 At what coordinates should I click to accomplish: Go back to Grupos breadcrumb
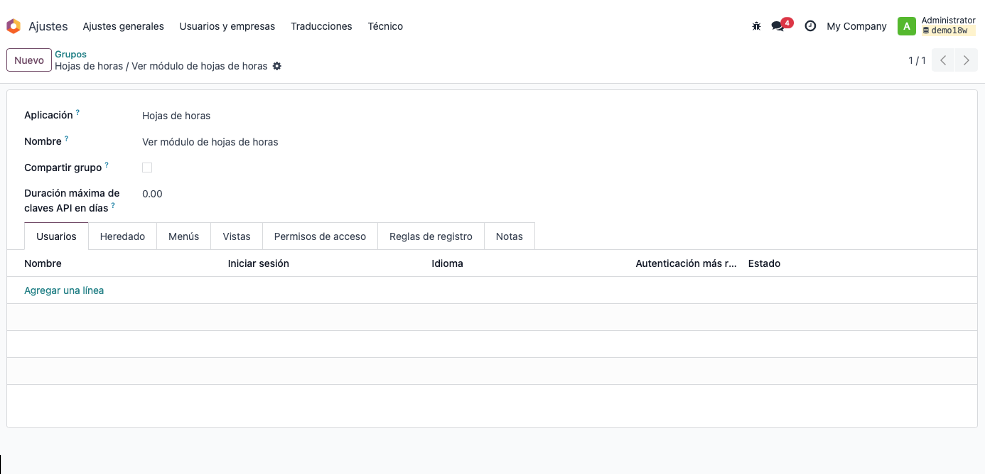point(70,54)
